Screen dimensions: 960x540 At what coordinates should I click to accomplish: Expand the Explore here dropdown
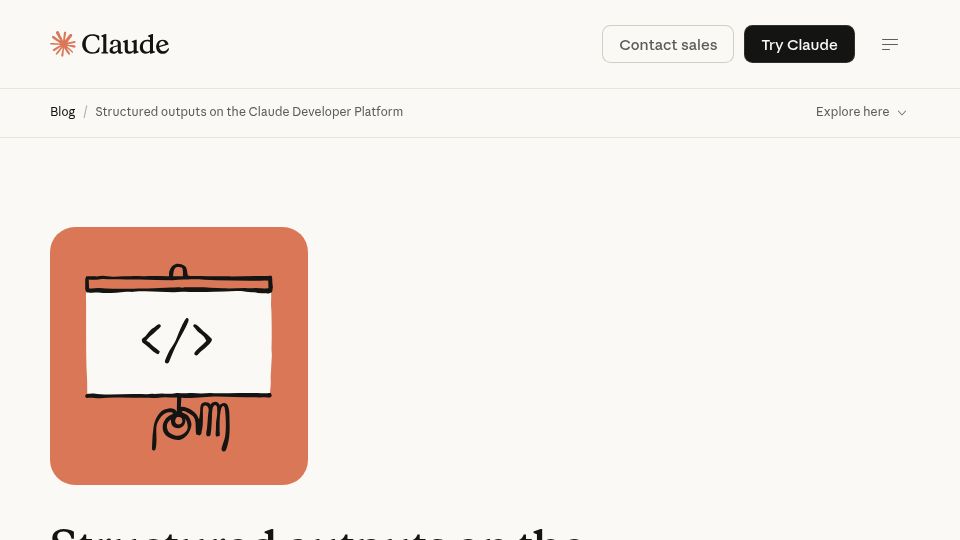click(x=861, y=112)
